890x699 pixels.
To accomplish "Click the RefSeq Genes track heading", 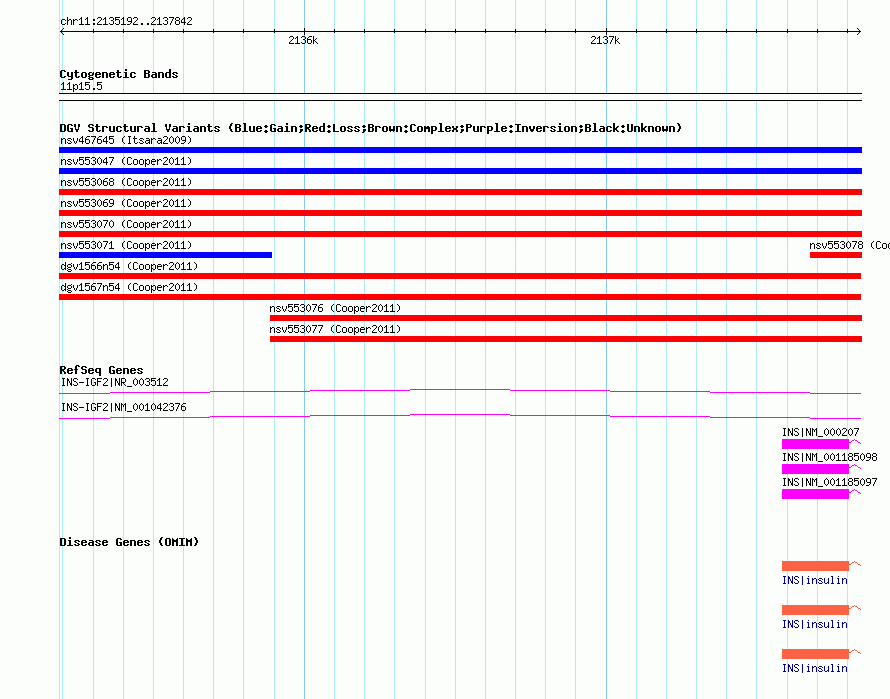I will 101,370.
